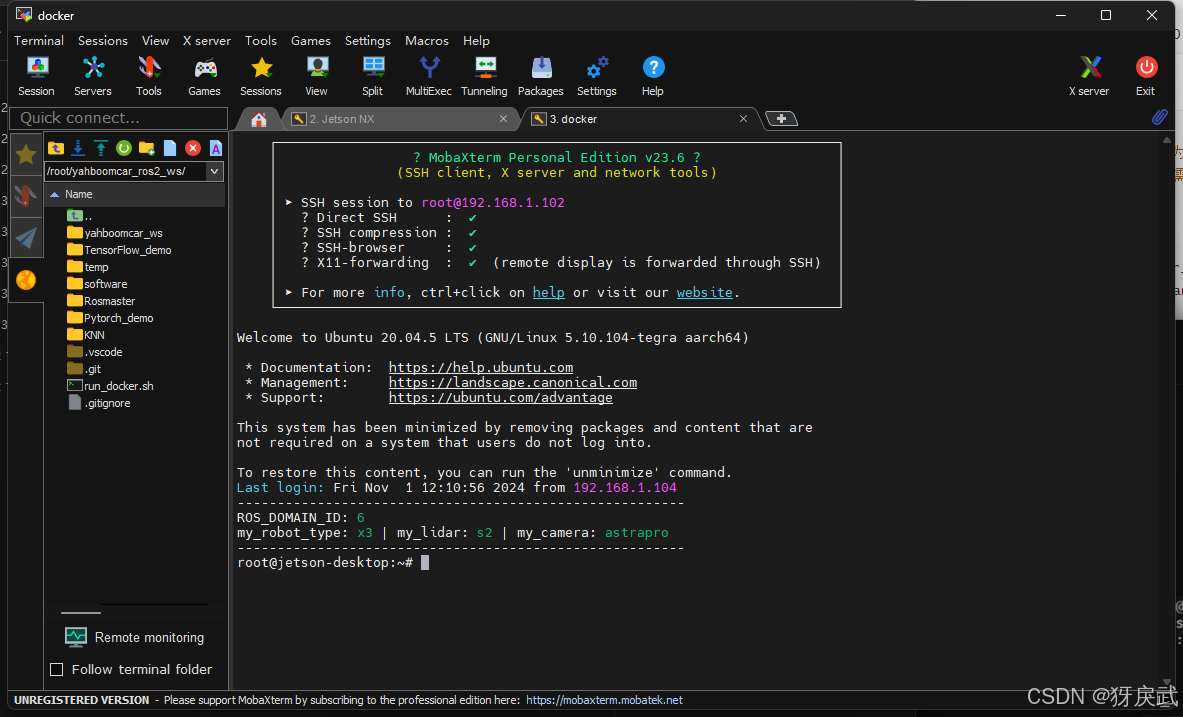Image resolution: width=1183 pixels, height=717 pixels.
Task: Activate the MultiExec icon
Action: coord(429,76)
